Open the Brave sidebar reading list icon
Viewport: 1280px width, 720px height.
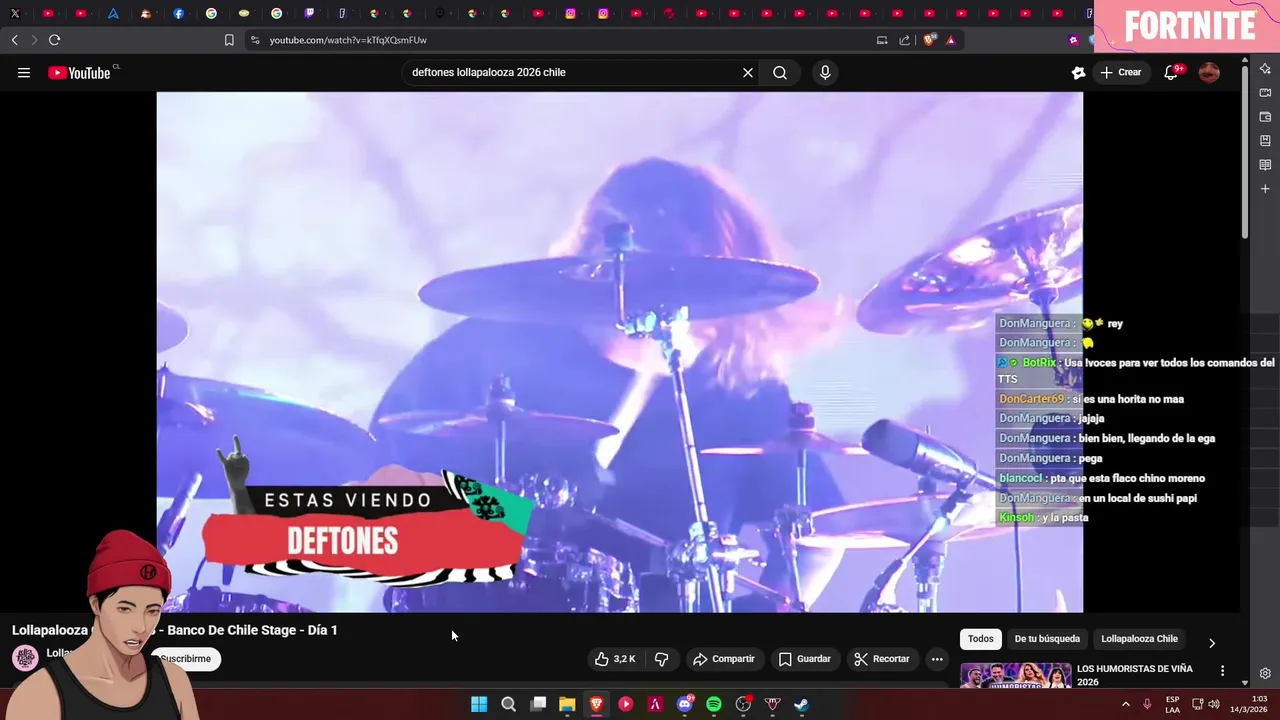tap(1265, 165)
